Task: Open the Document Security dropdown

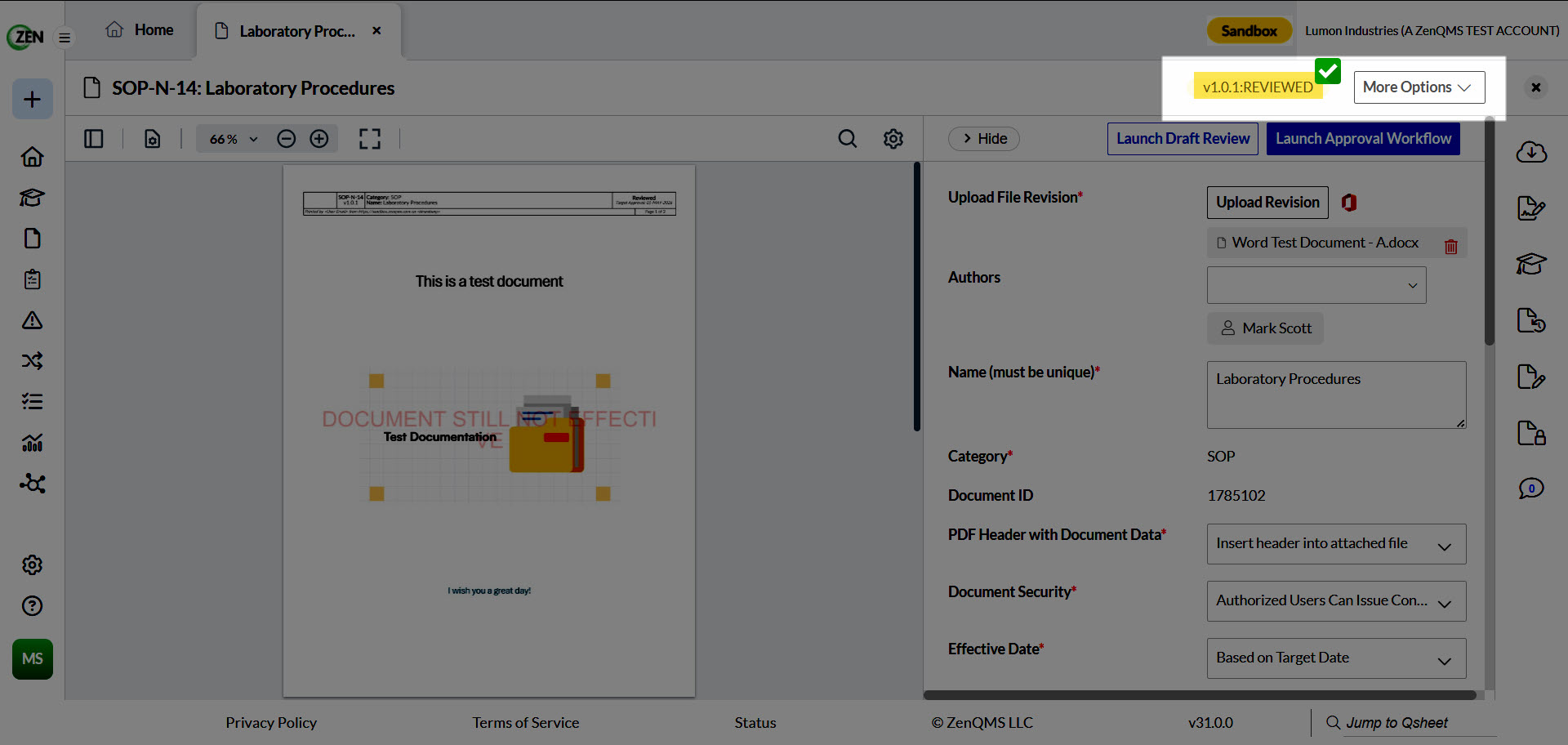Action: click(x=1336, y=601)
